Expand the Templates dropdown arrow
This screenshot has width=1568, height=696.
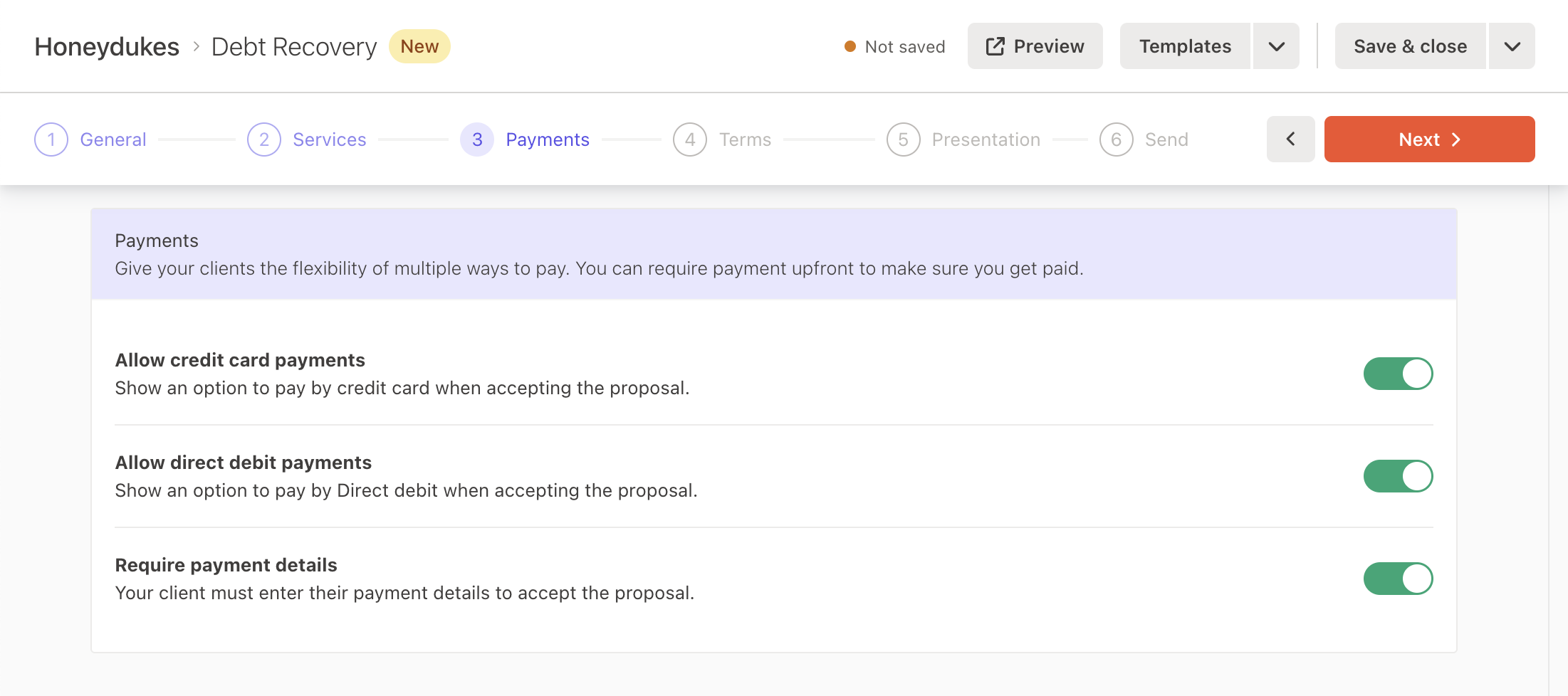pyautogui.click(x=1276, y=46)
